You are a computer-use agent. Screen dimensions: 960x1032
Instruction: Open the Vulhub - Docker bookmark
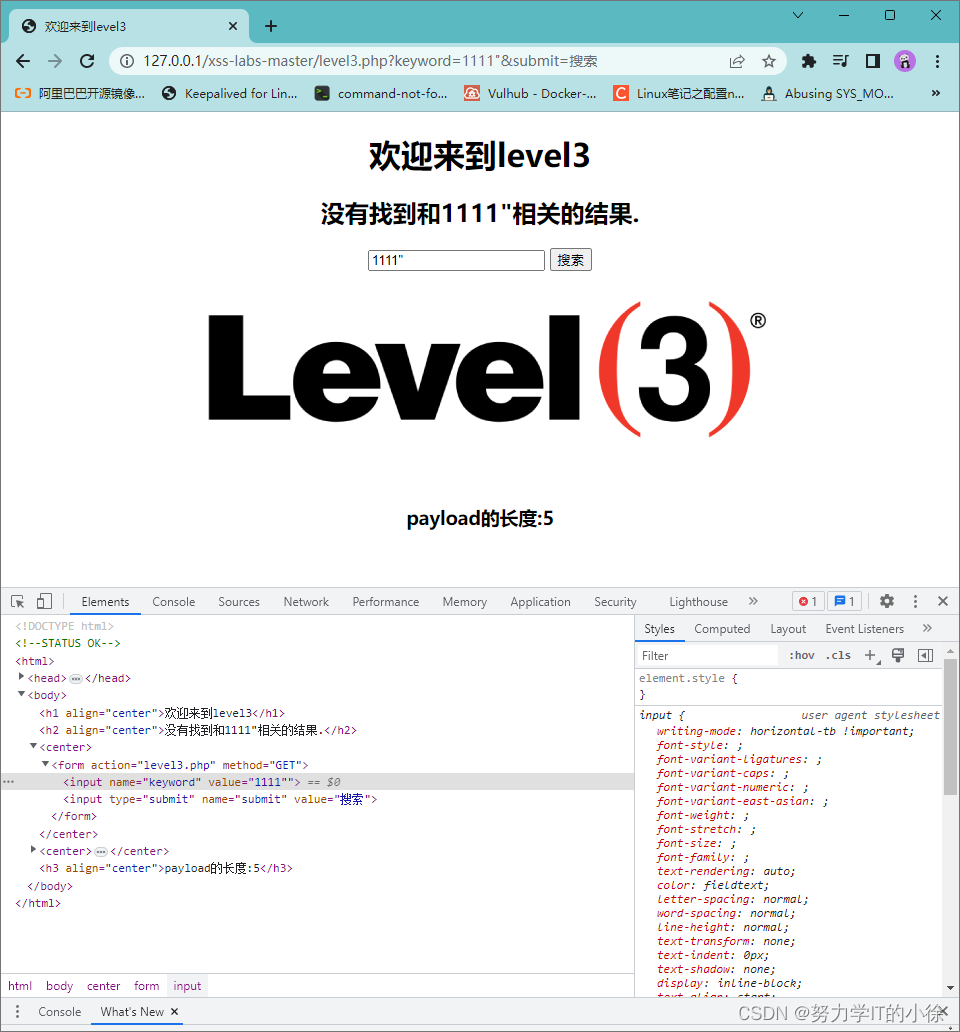[530, 93]
